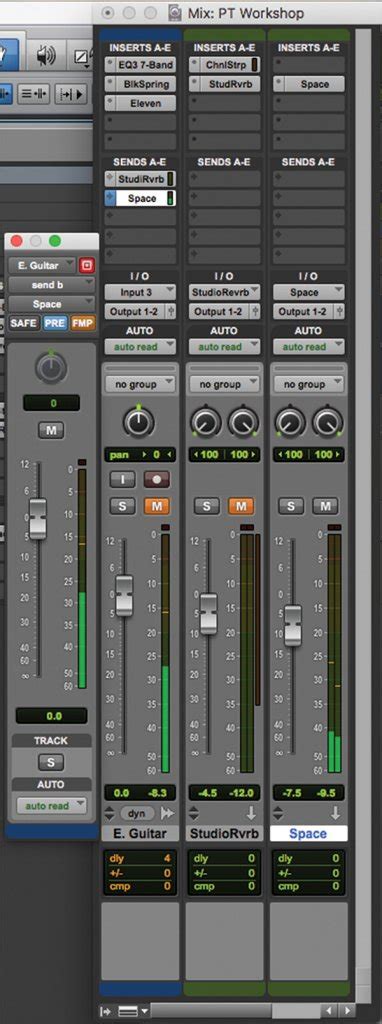Screen dimensions: 382x1024
Task: Open the Space input selector on Space track
Action: (x=309, y=292)
